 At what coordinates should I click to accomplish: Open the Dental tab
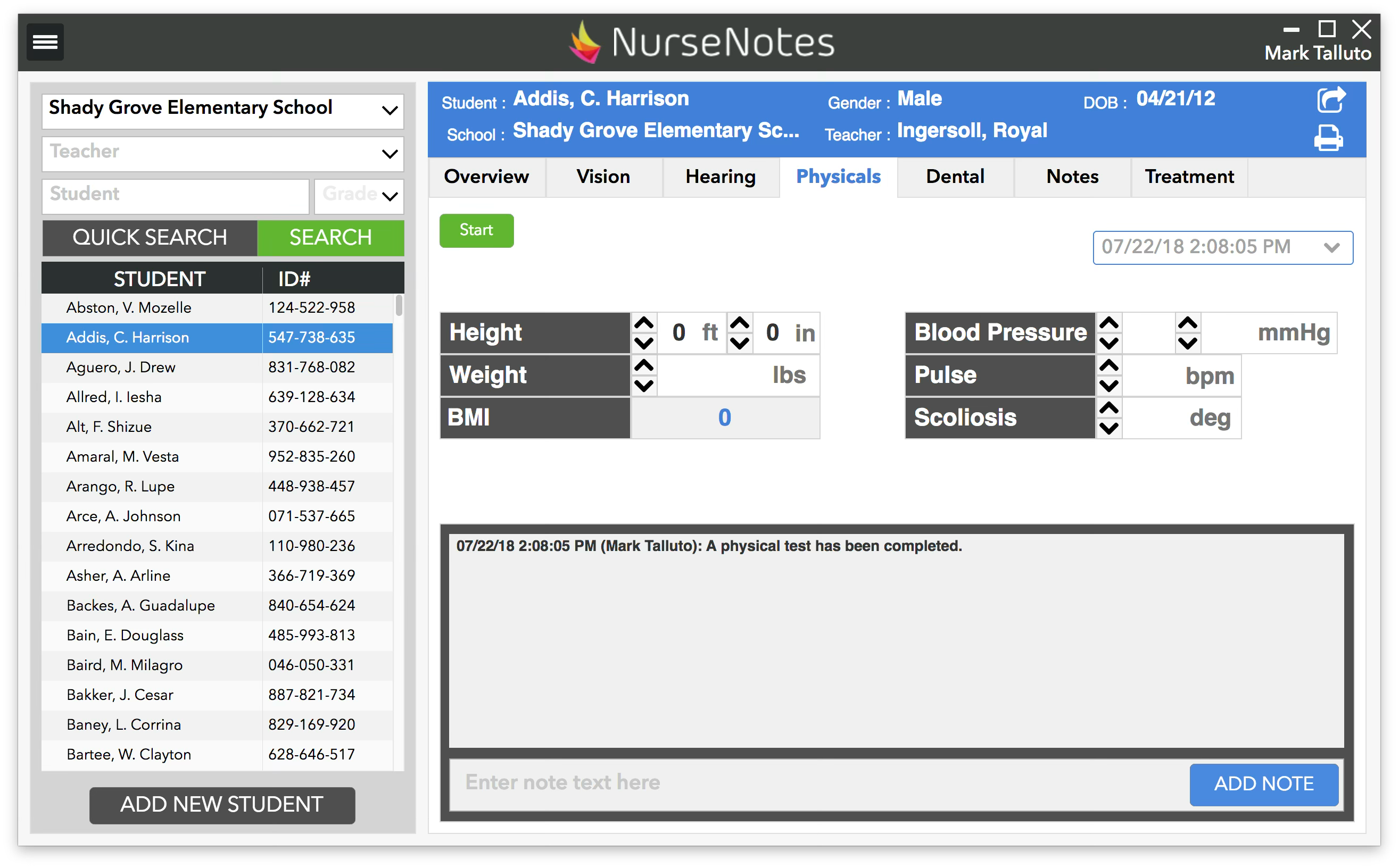click(x=955, y=177)
